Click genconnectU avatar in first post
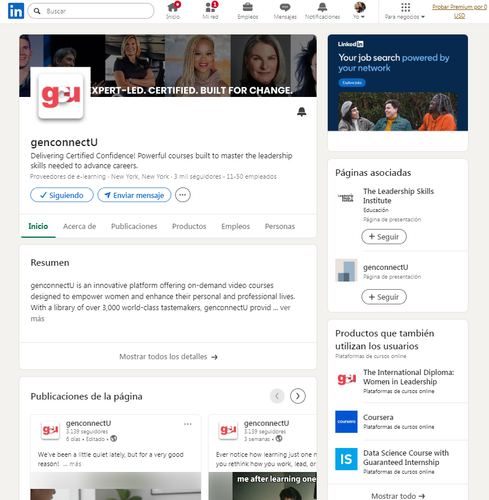The height and width of the screenshot is (500, 489). point(50,430)
